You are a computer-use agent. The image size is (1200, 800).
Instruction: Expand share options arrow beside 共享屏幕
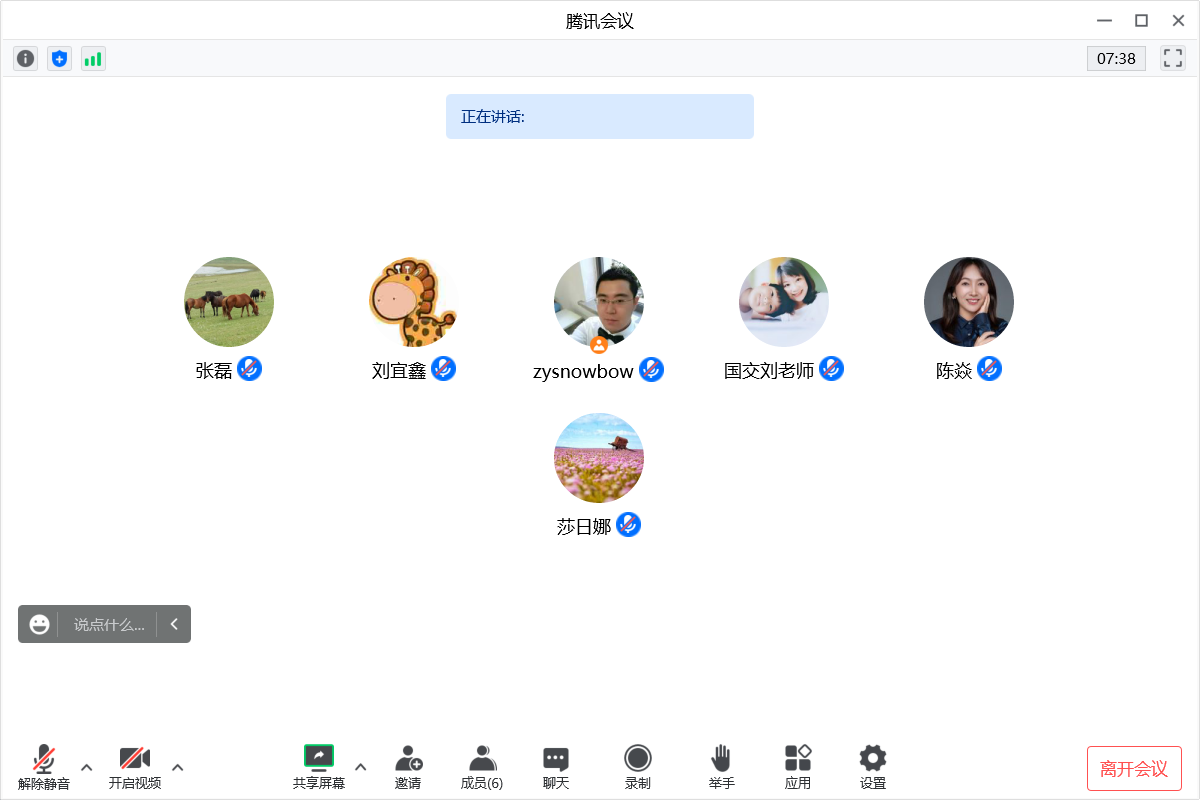pyautogui.click(x=361, y=767)
